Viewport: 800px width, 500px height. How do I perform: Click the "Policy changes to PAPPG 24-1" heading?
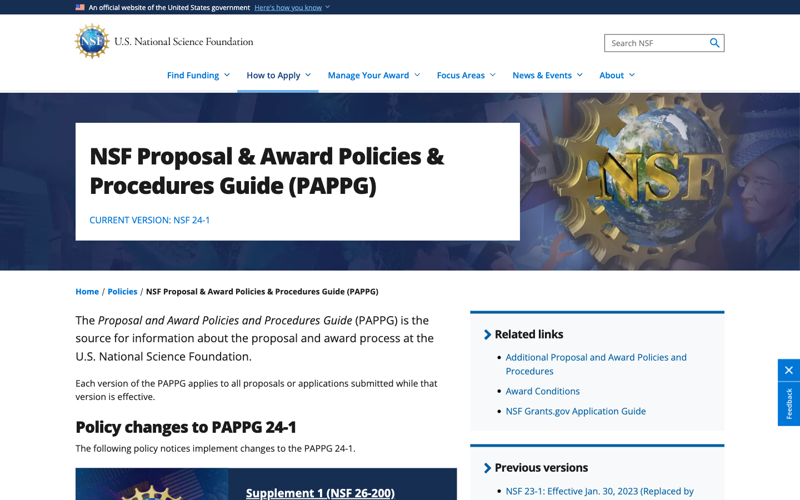[x=186, y=427]
